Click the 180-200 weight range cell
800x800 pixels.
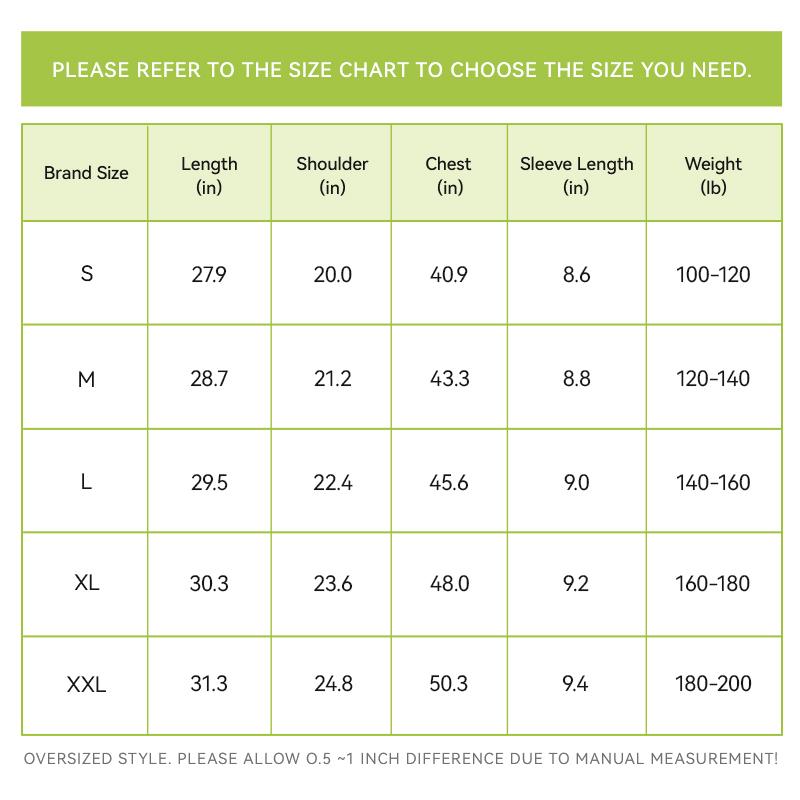[713, 684]
